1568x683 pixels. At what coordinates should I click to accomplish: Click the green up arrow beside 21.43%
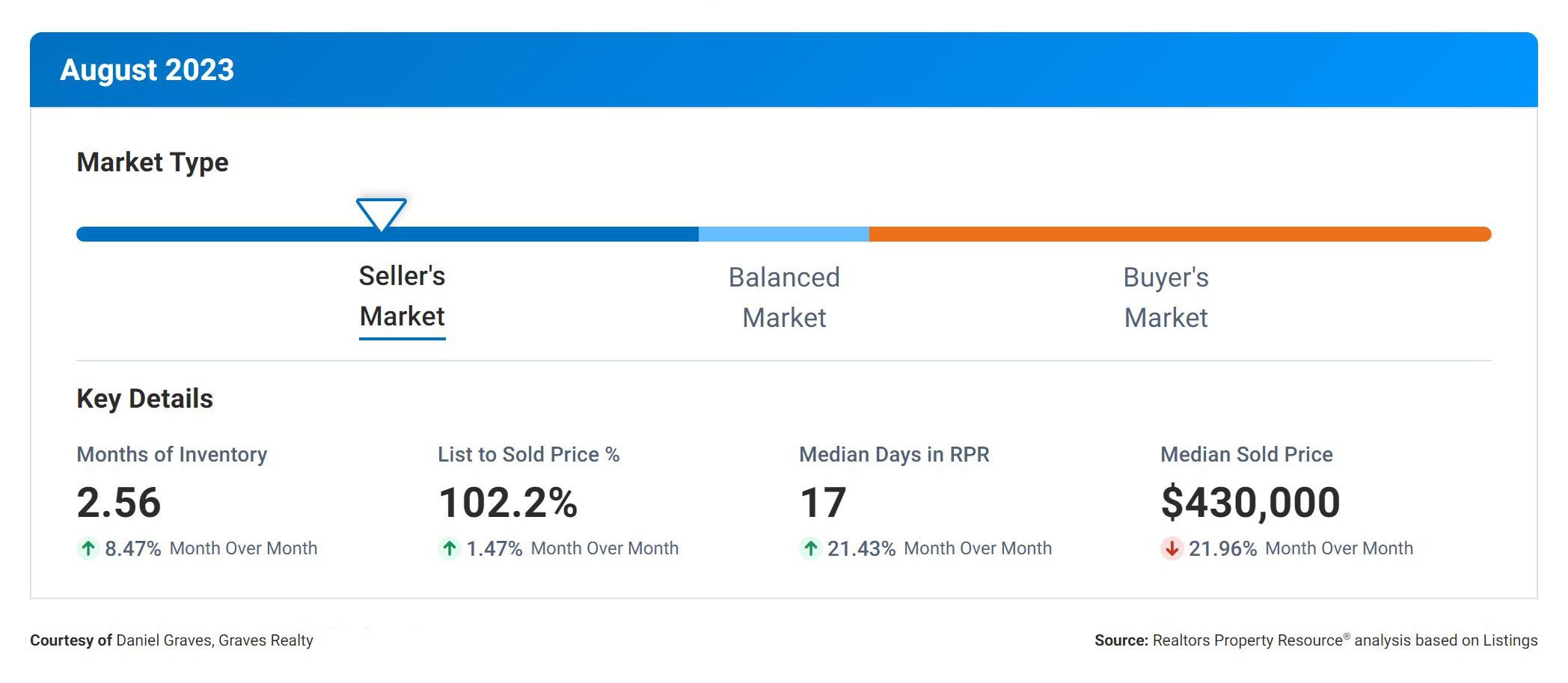pyautogui.click(x=810, y=548)
